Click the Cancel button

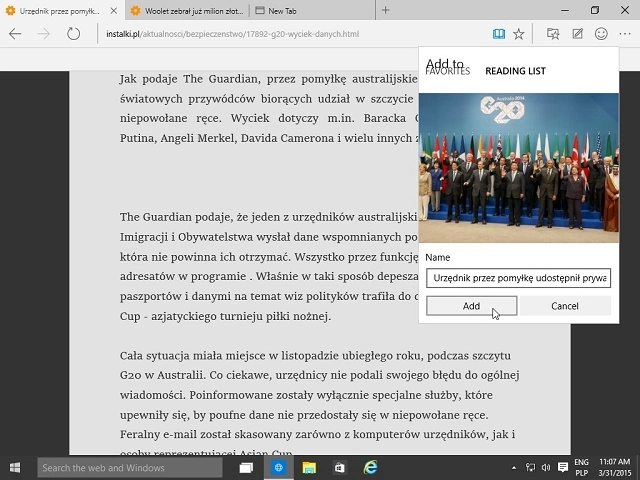564,306
